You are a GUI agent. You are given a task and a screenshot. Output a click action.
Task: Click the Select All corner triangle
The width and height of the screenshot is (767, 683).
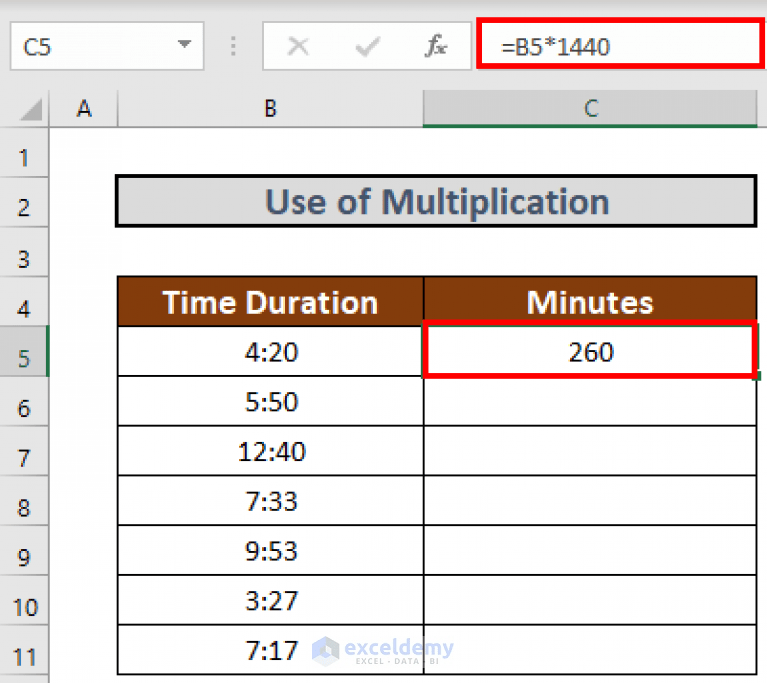31,109
